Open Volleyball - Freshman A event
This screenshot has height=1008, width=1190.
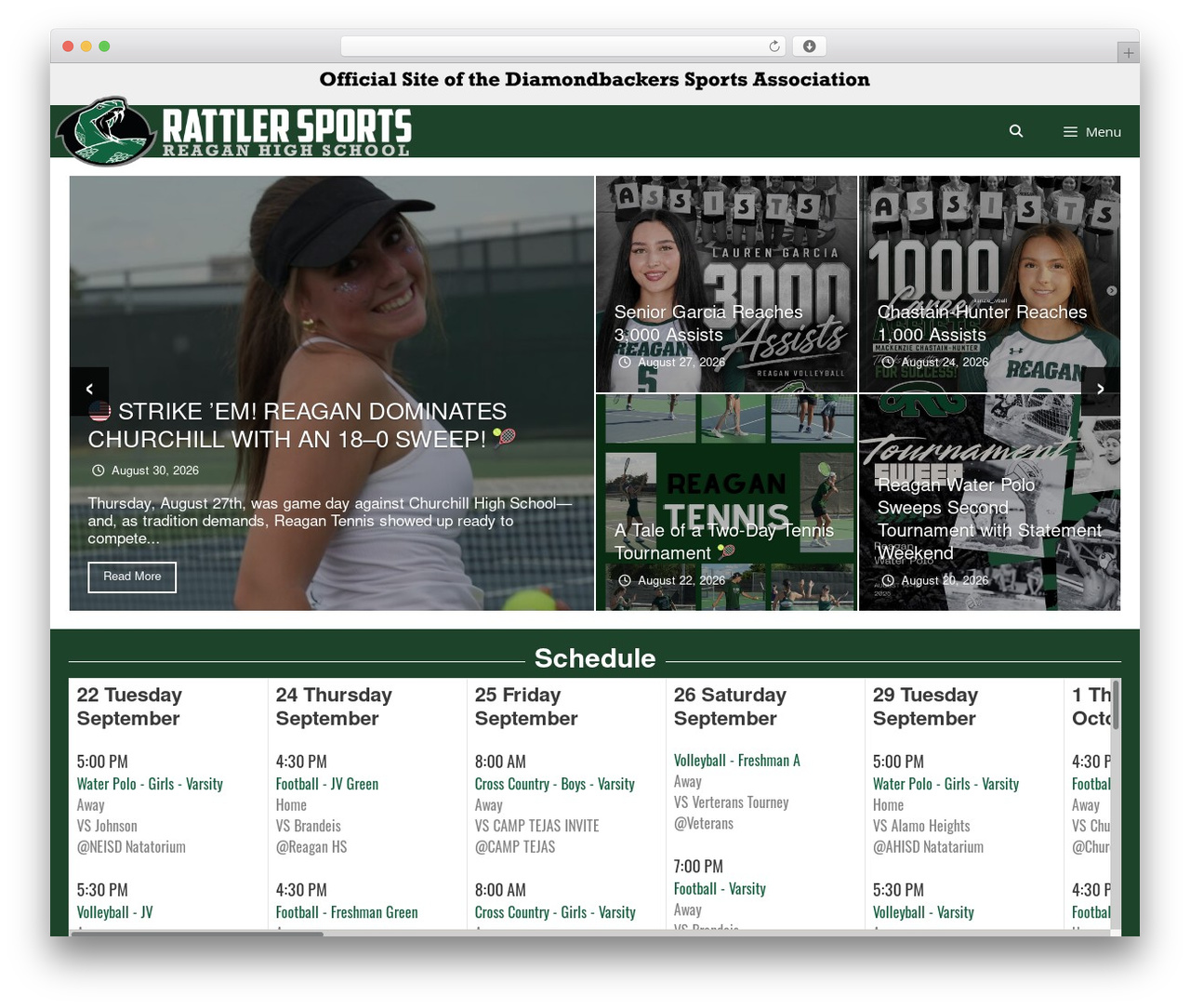pyautogui.click(x=737, y=761)
